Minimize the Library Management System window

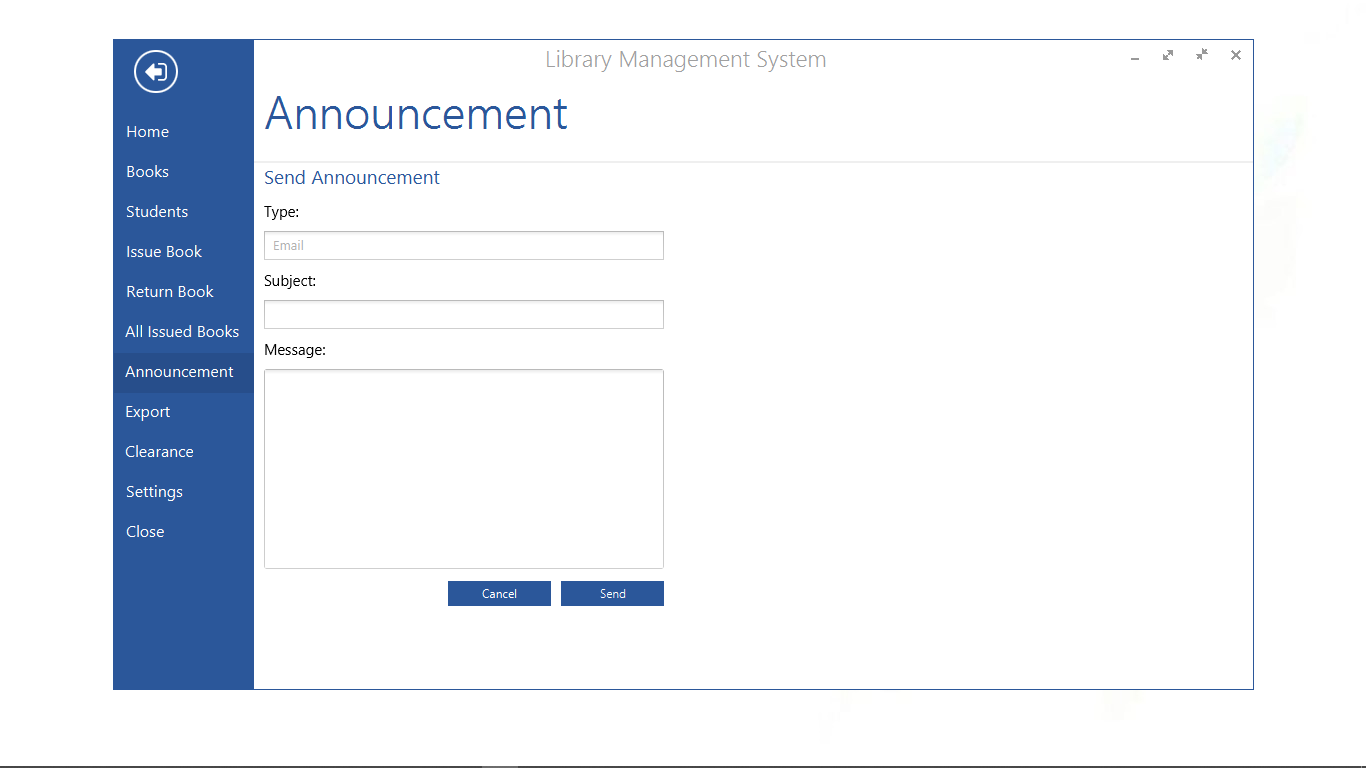1135,59
